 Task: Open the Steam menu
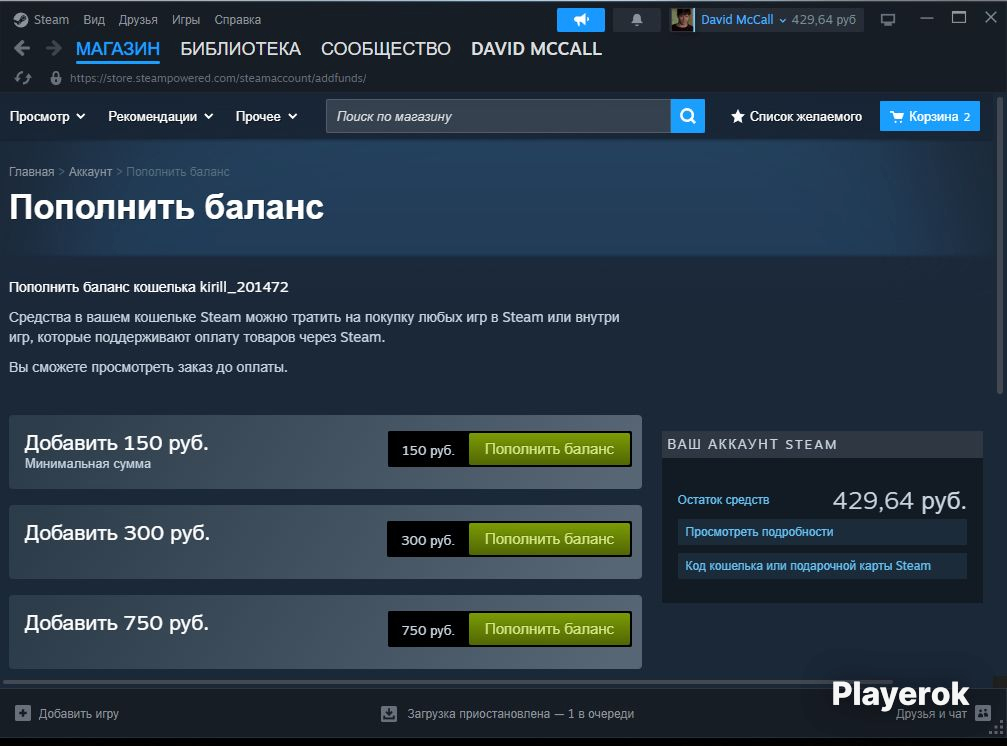click(x=51, y=20)
